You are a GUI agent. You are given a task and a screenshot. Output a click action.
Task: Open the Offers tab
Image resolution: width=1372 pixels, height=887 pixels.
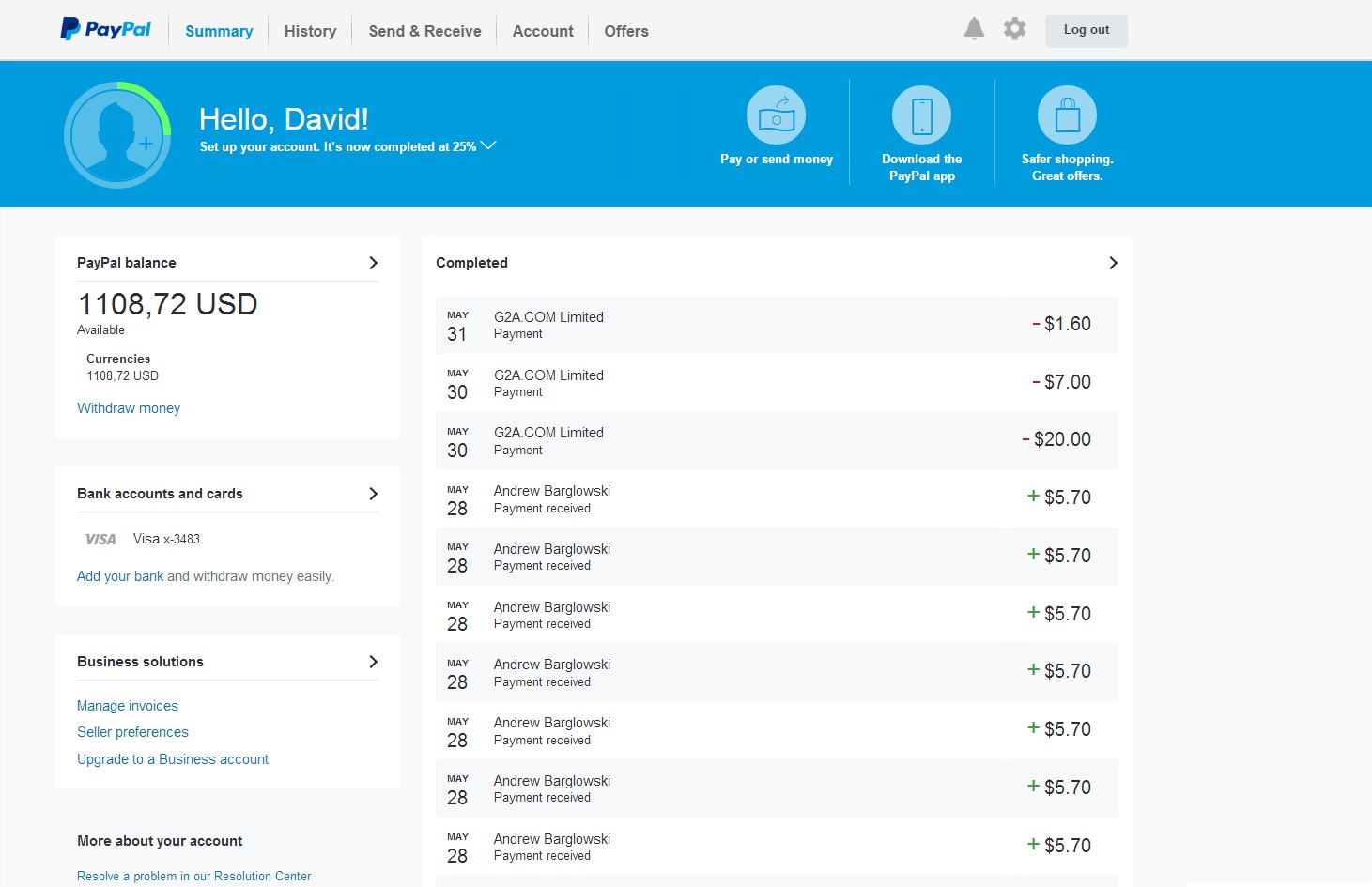point(626,31)
